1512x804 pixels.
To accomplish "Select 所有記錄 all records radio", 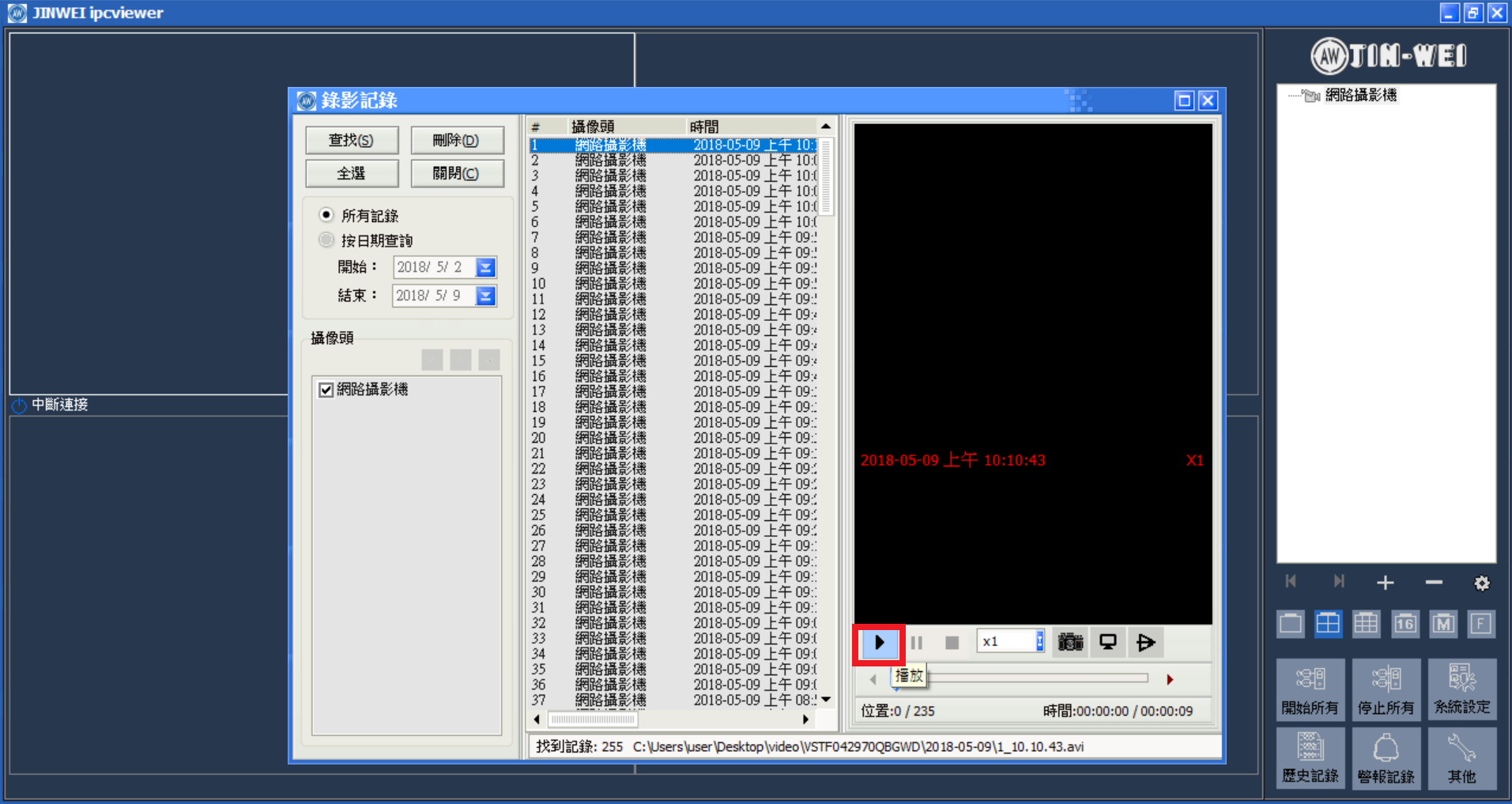I will click(x=326, y=215).
